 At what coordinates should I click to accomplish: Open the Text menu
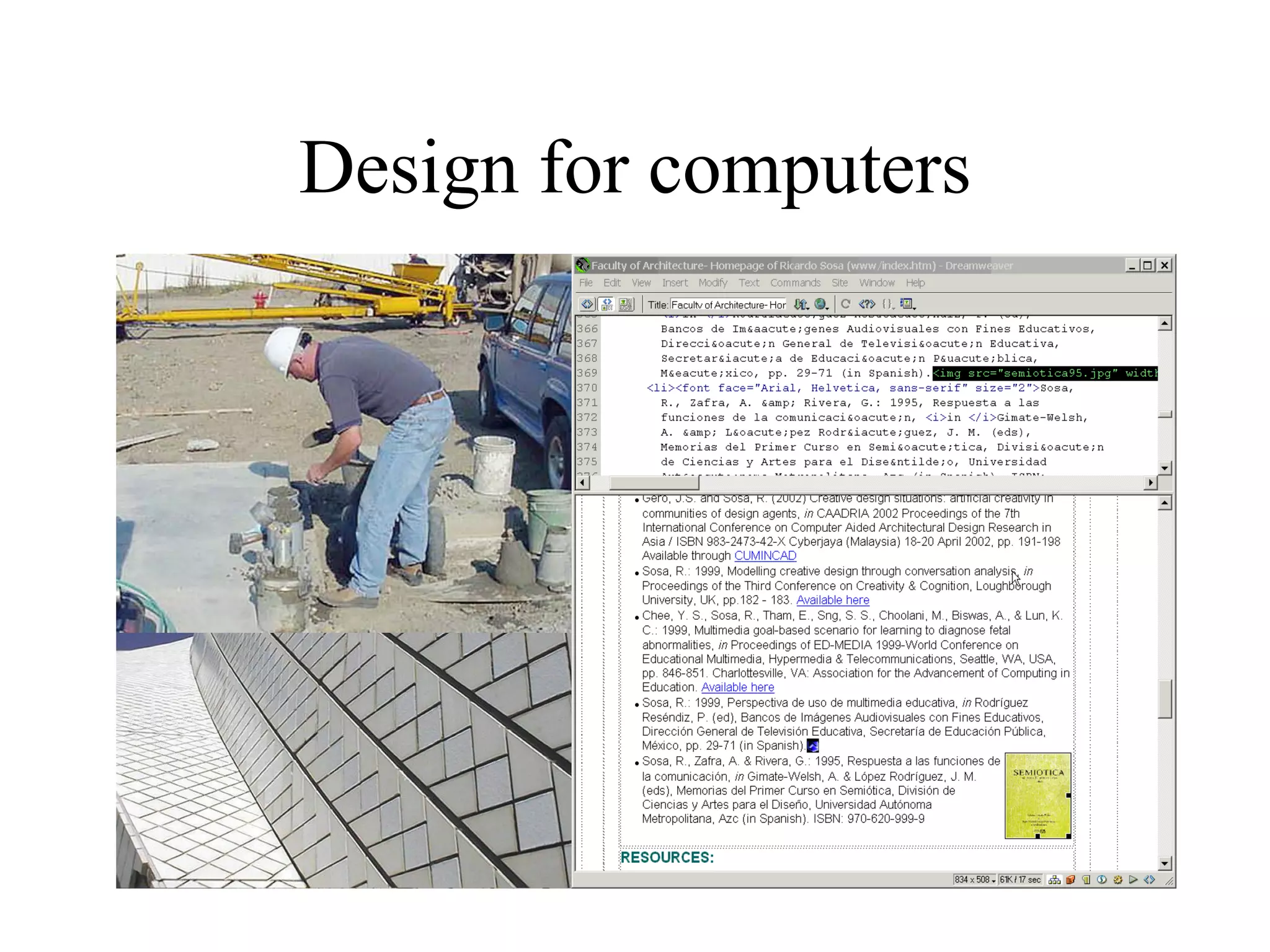tap(749, 283)
